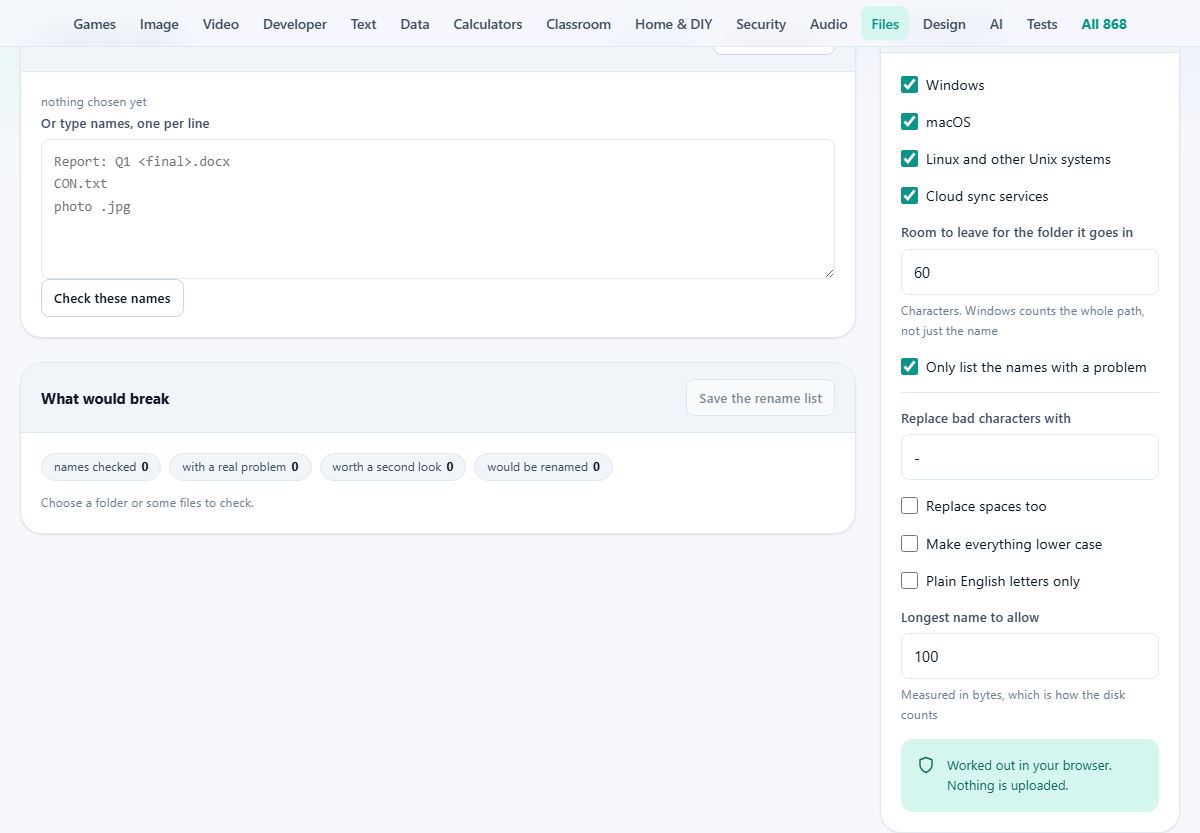This screenshot has width=1200, height=833.
Task: Open the Text category
Action: coord(364,24)
